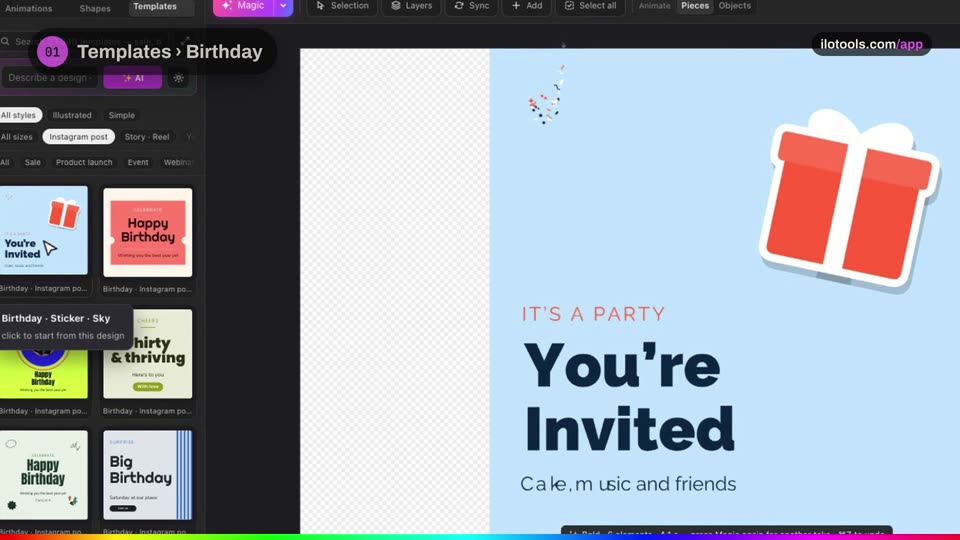Viewport: 960px width, 540px height.
Task: Activate the Selection tool
Action: 342,6
